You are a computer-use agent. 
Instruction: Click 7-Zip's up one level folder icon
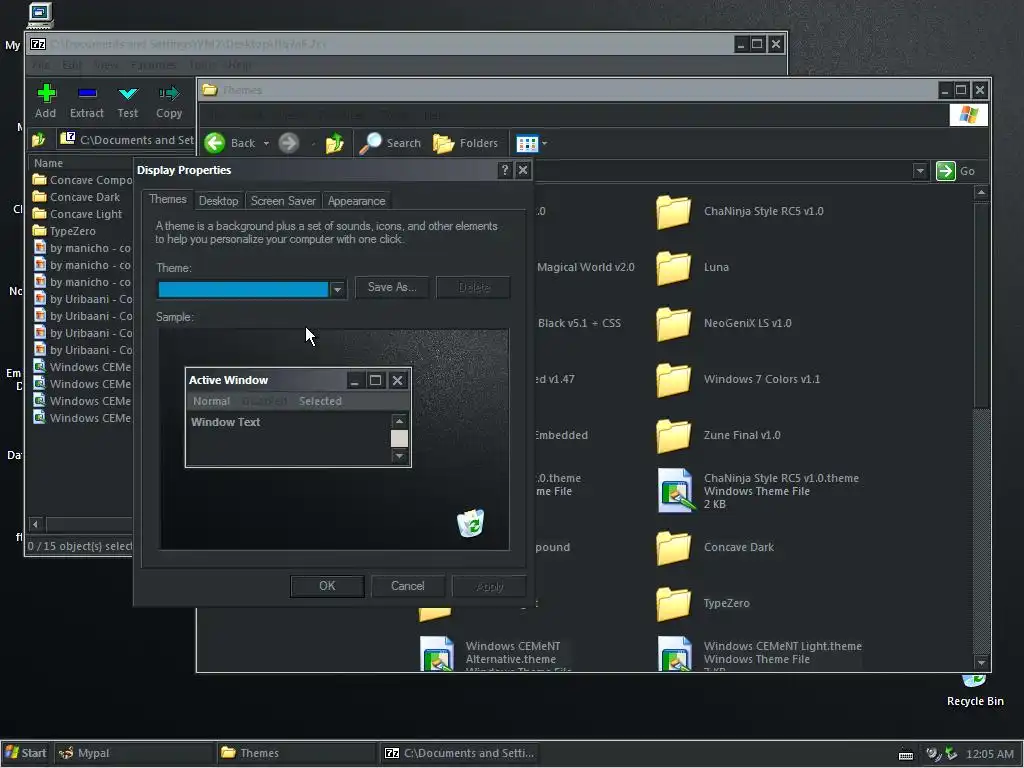pyautogui.click(x=39, y=139)
